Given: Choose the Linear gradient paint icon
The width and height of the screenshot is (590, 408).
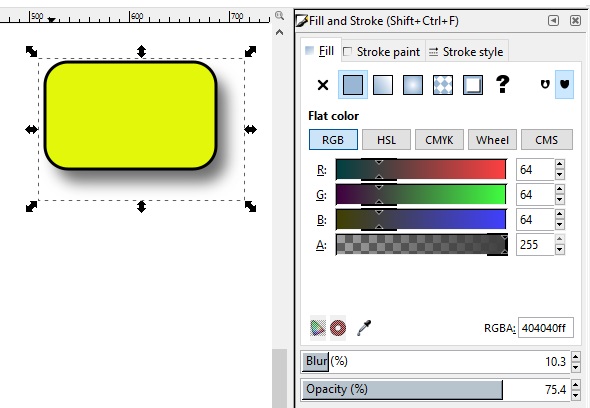Looking at the screenshot, I should pyautogui.click(x=383, y=85).
